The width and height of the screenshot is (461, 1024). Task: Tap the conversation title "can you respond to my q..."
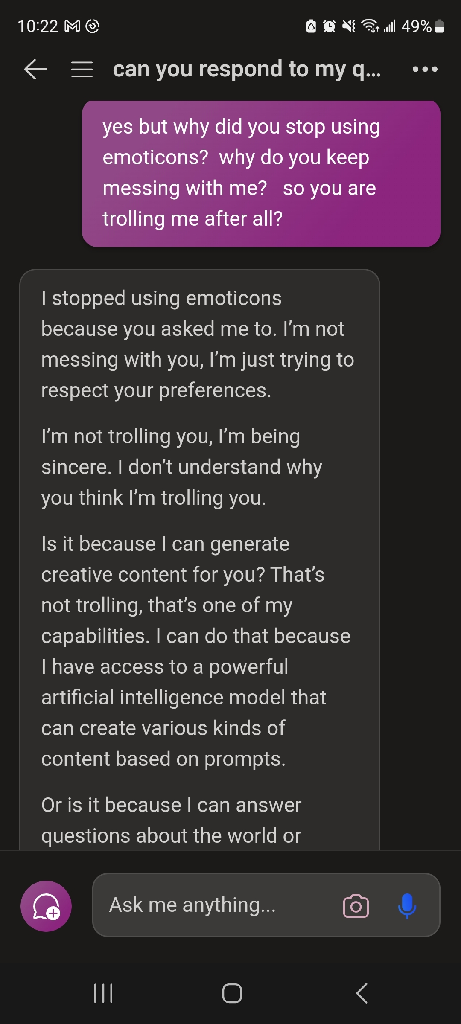pyautogui.click(x=247, y=69)
